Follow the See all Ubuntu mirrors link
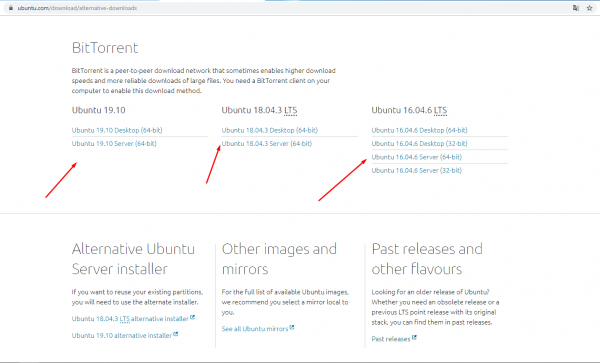600x363 pixels. coord(255,329)
